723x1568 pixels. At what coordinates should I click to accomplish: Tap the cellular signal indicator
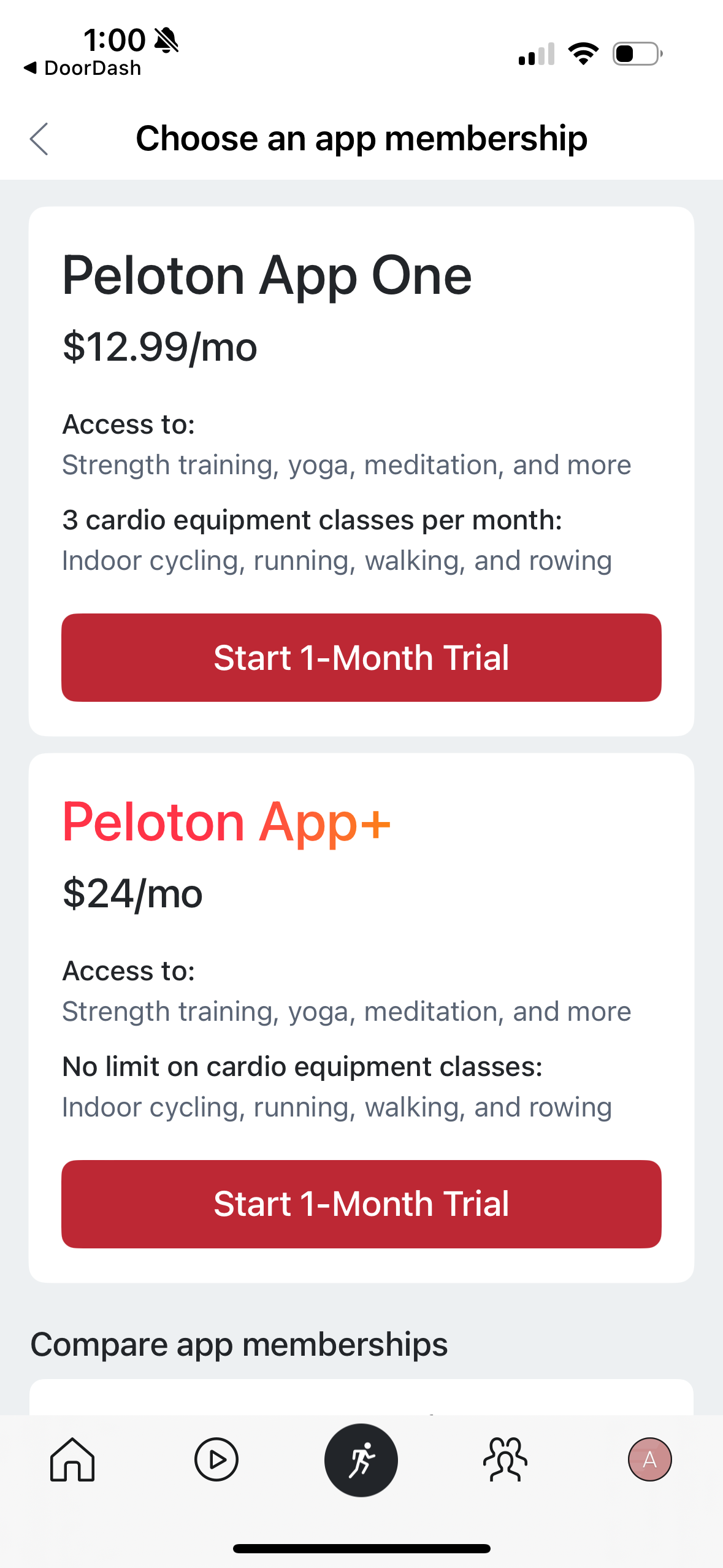click(536, 54)
